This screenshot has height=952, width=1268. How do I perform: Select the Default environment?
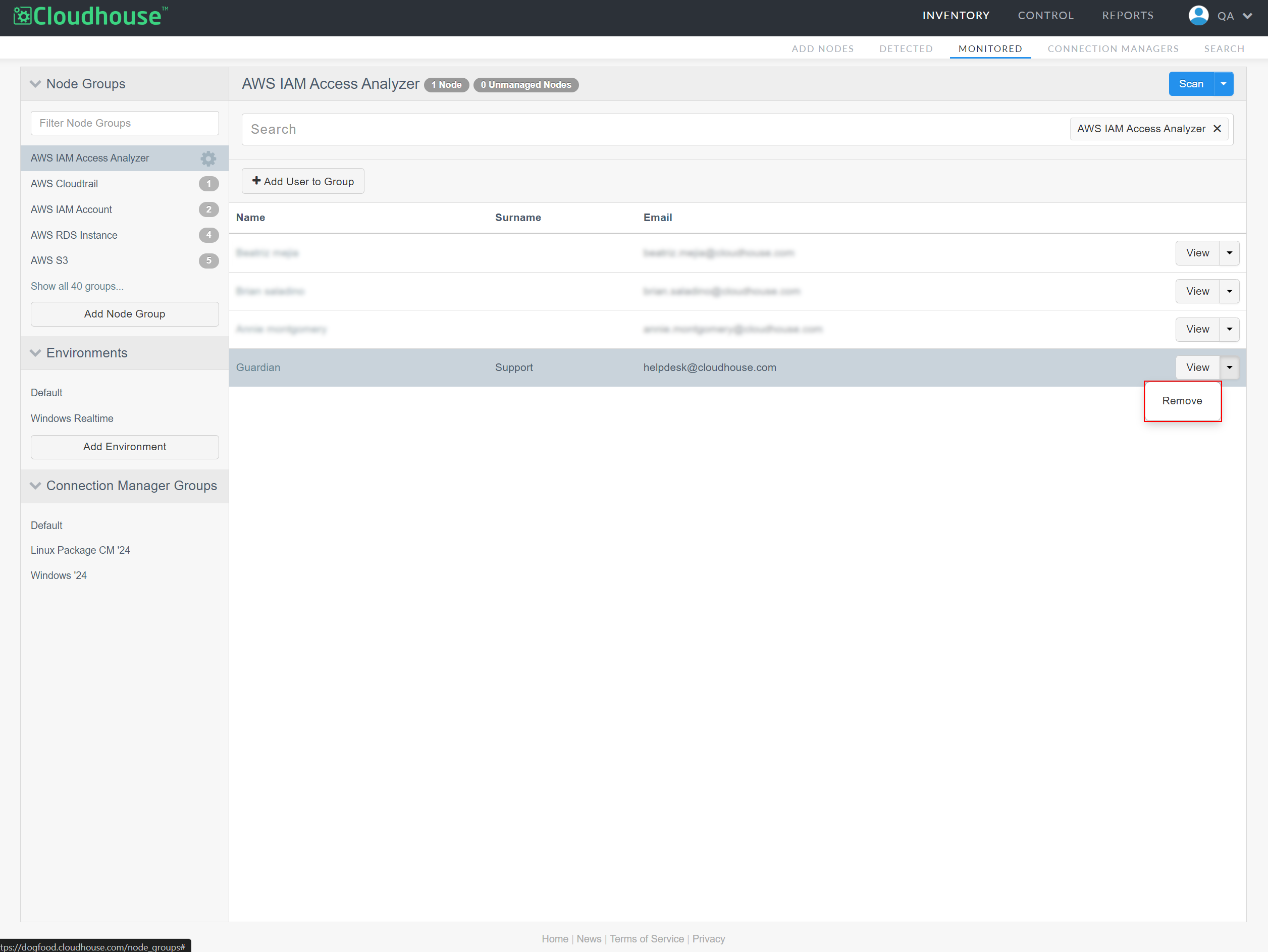[x=46, y=393]
